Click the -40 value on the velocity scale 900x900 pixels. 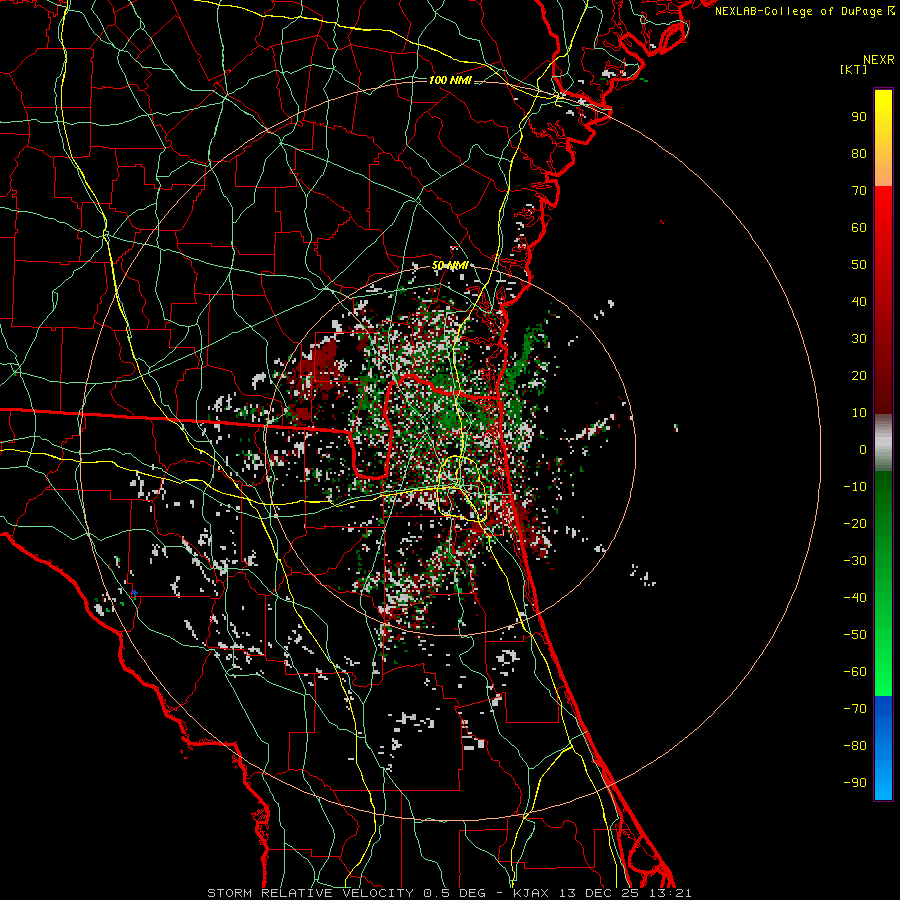[x=855, y=598]
